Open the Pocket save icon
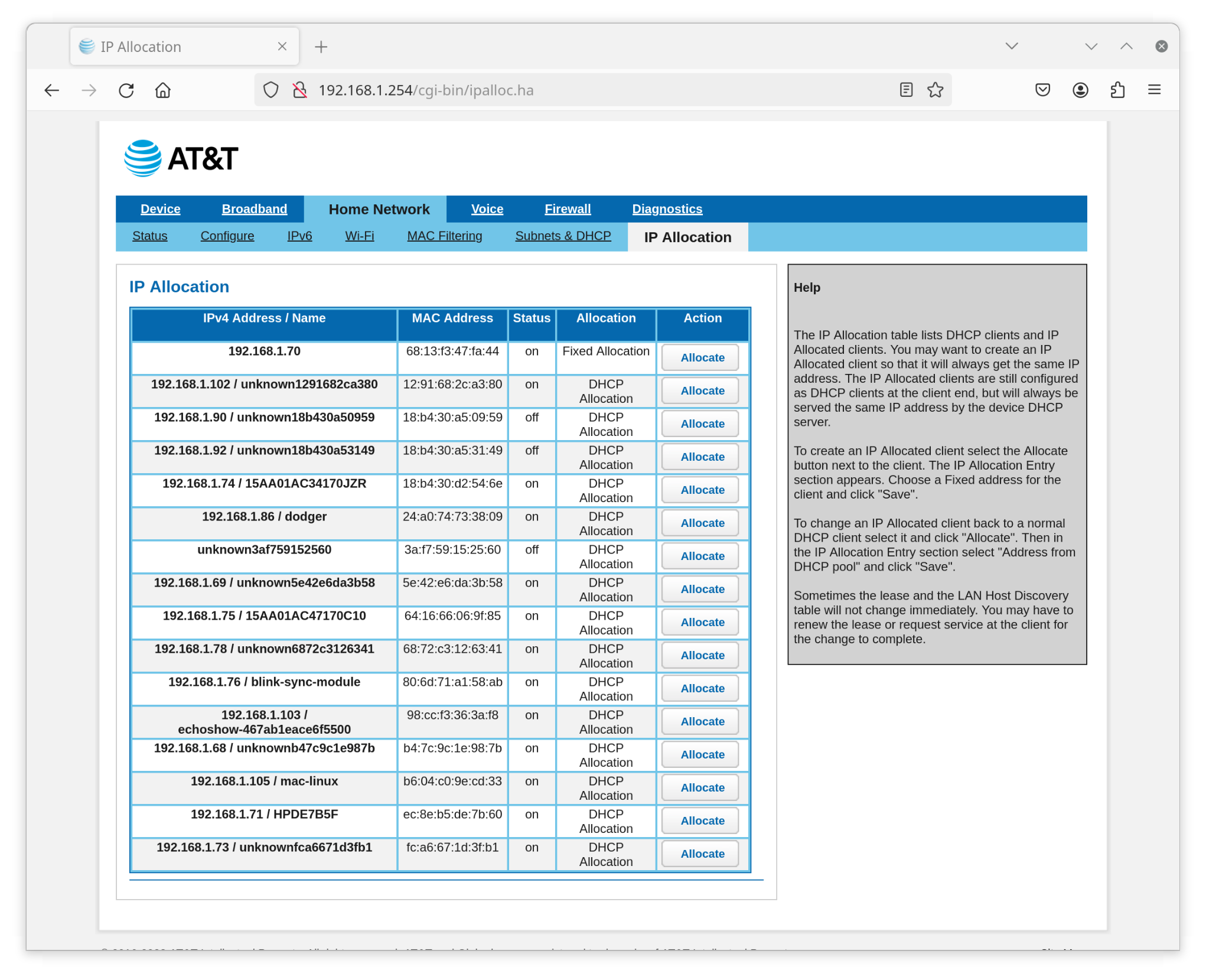The image size is (1206, 980). click(1042, 90)
